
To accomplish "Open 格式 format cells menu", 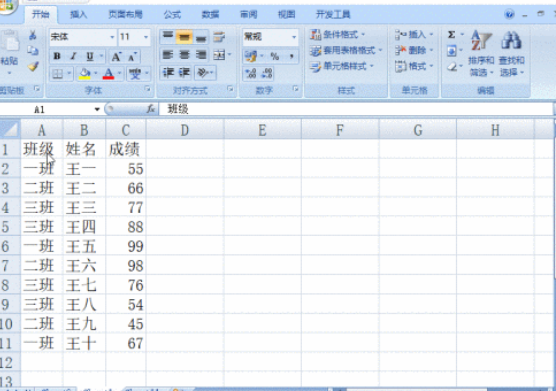I will coord(414,66).
